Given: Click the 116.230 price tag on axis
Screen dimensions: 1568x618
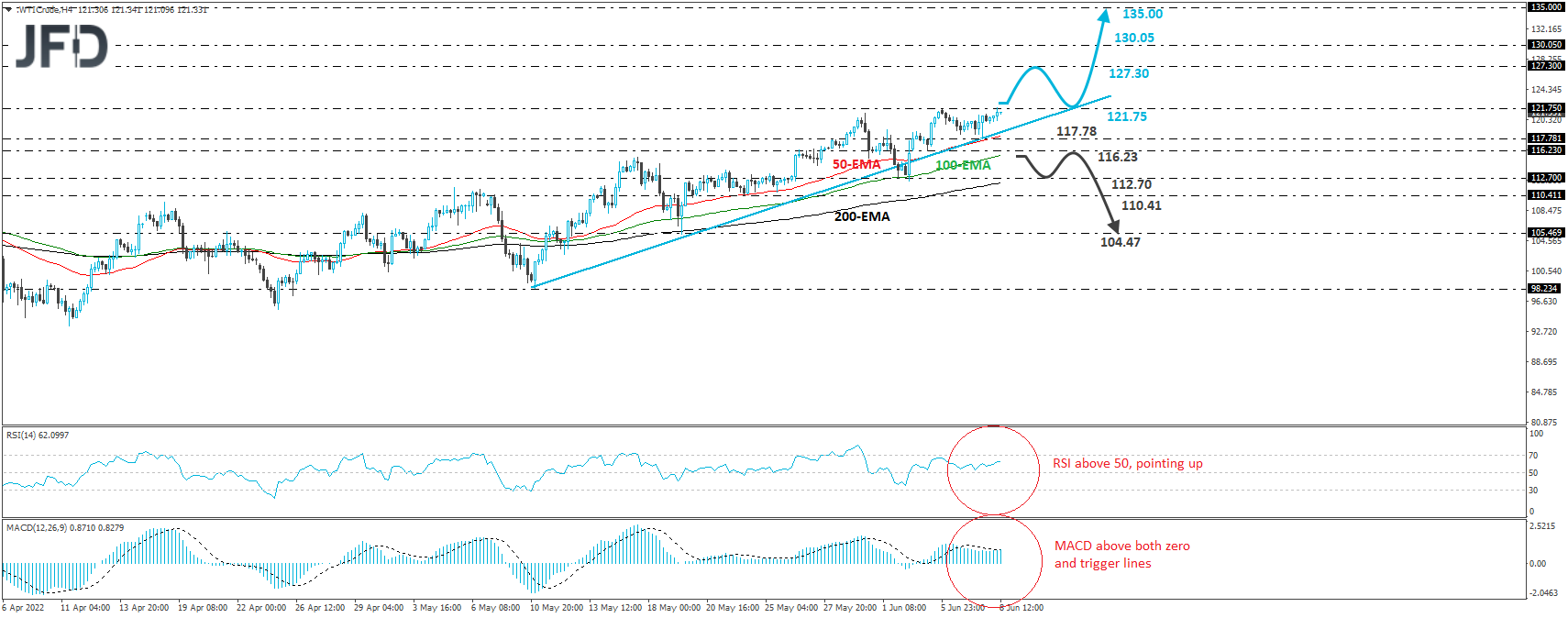Looking at the screenshot, I should pyautogui.click(x=1546, y=150).
